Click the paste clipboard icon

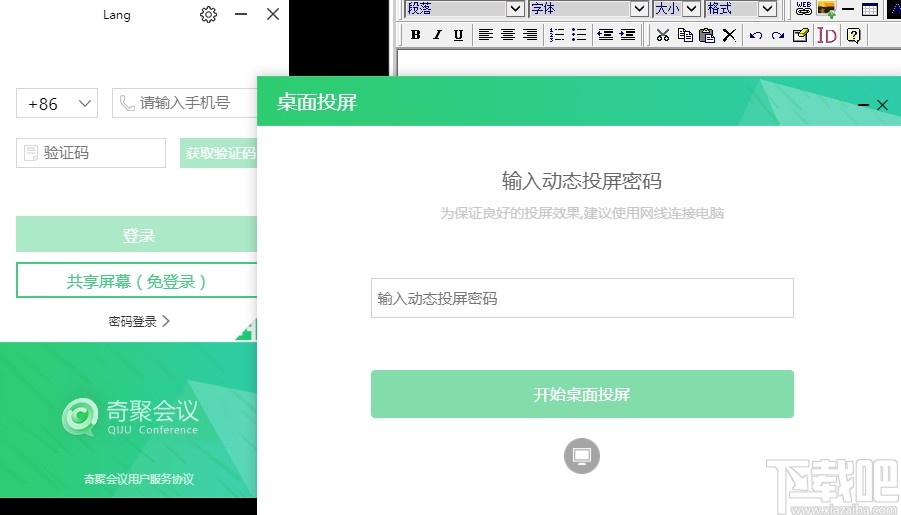click(707, 35)
